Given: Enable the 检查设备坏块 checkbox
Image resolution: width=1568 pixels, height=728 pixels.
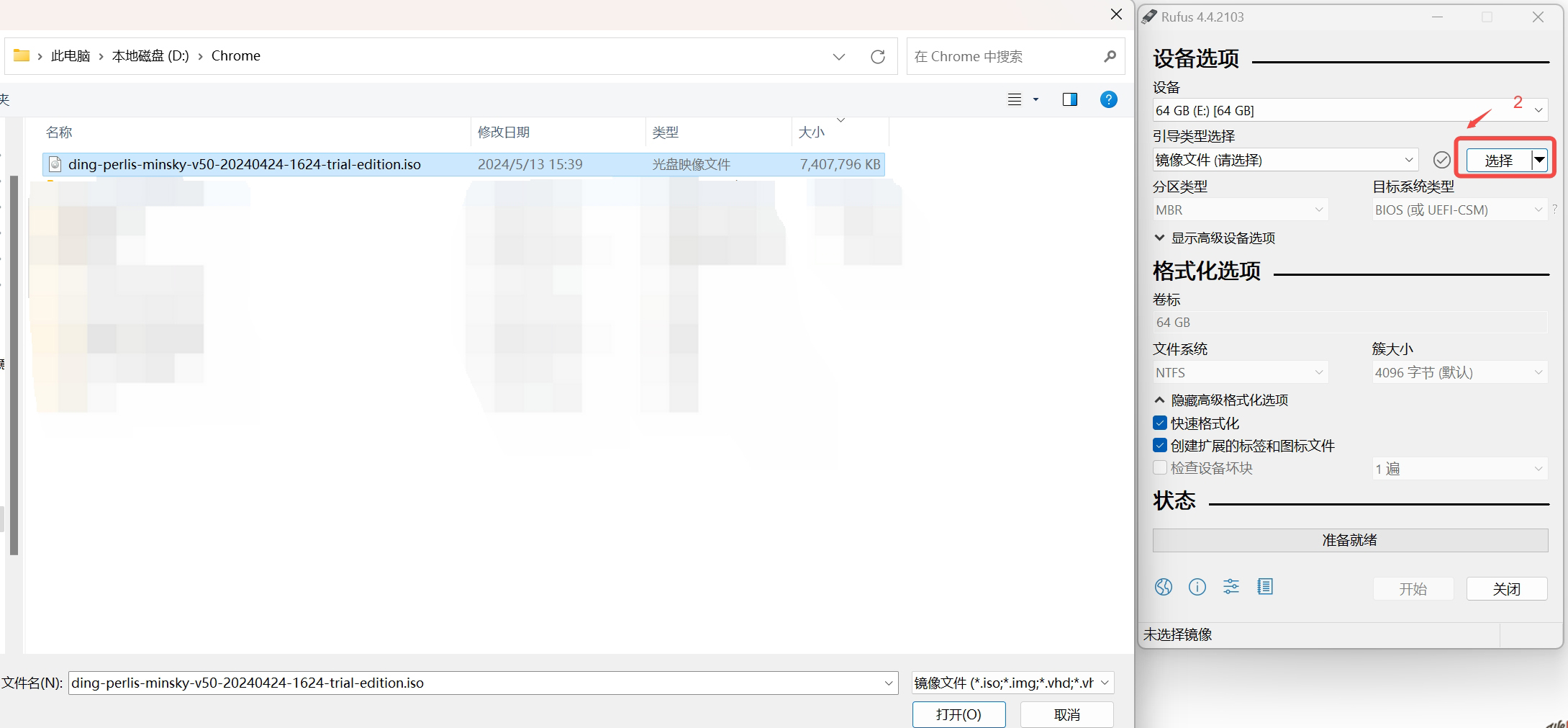Looking at the screenshot, I should point(1160,468).
